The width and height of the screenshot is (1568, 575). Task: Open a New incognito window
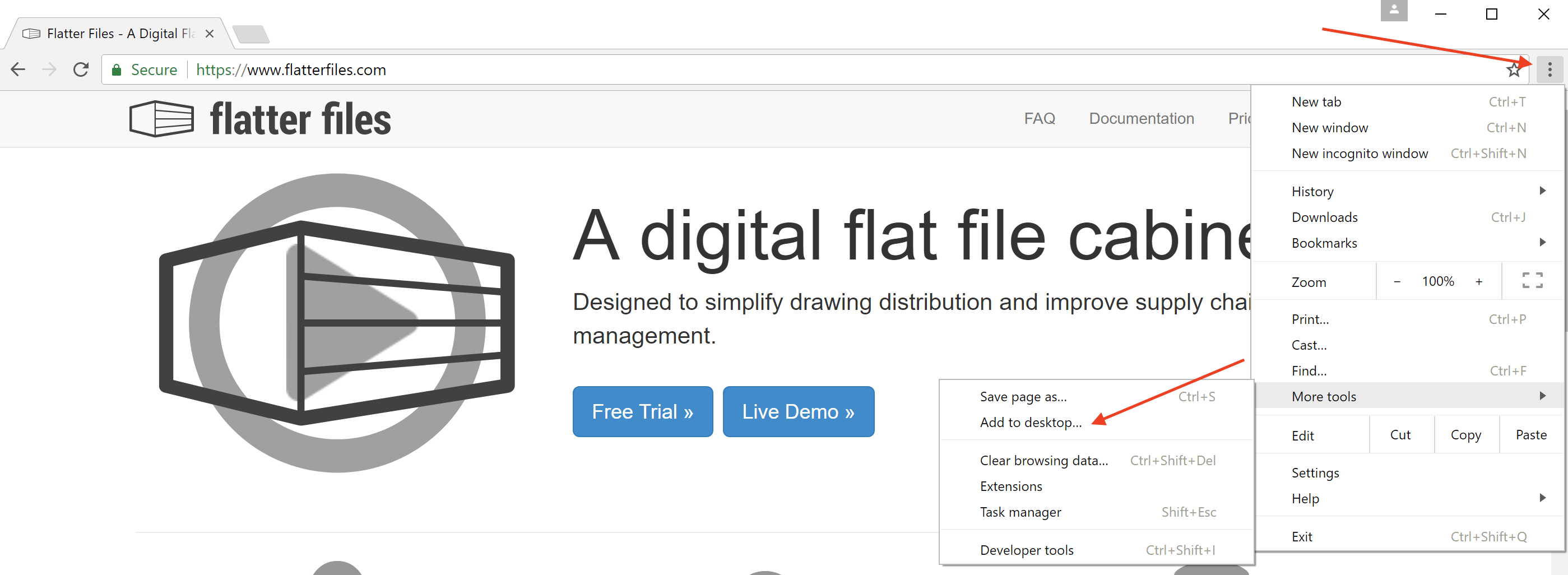[x=1408, y=154]
